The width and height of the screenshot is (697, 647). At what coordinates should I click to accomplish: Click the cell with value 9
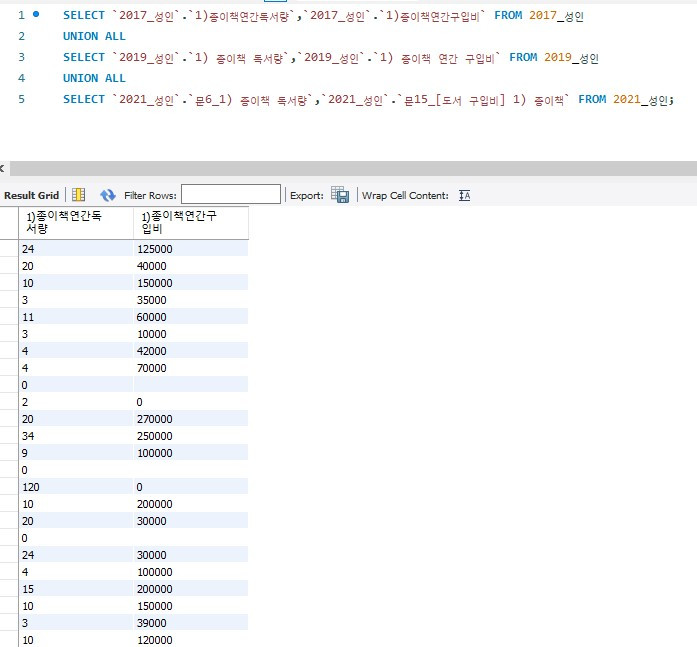pyautogui.click(x=76, y=453)
